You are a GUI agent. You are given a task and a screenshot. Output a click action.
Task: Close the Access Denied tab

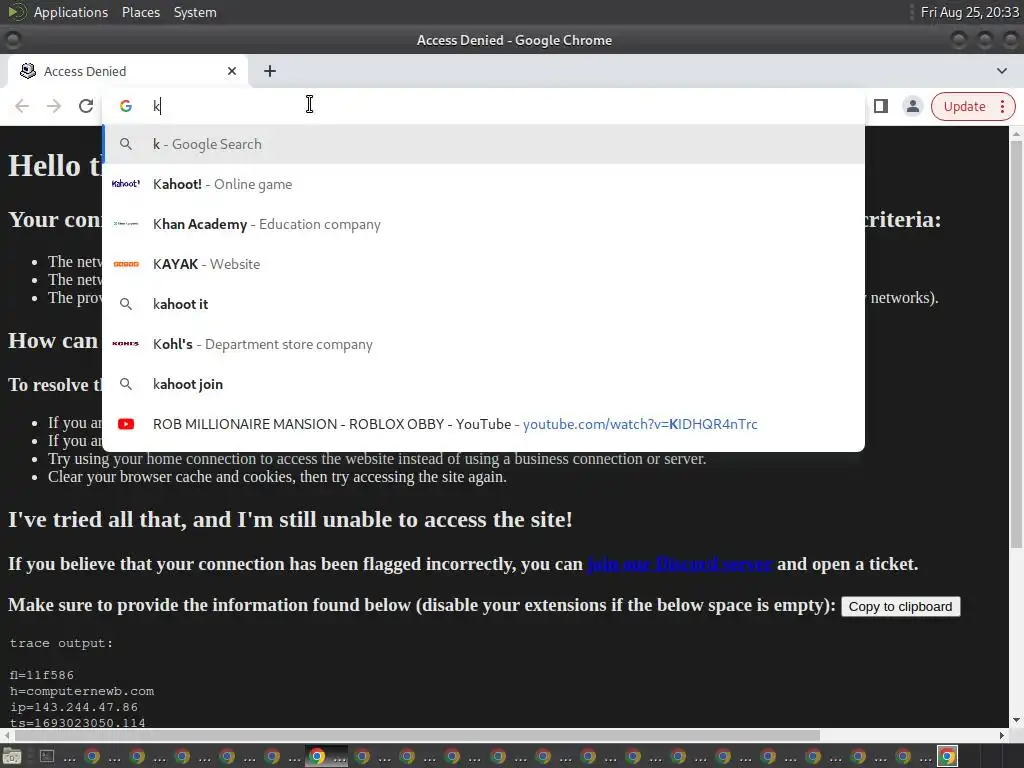232,71
